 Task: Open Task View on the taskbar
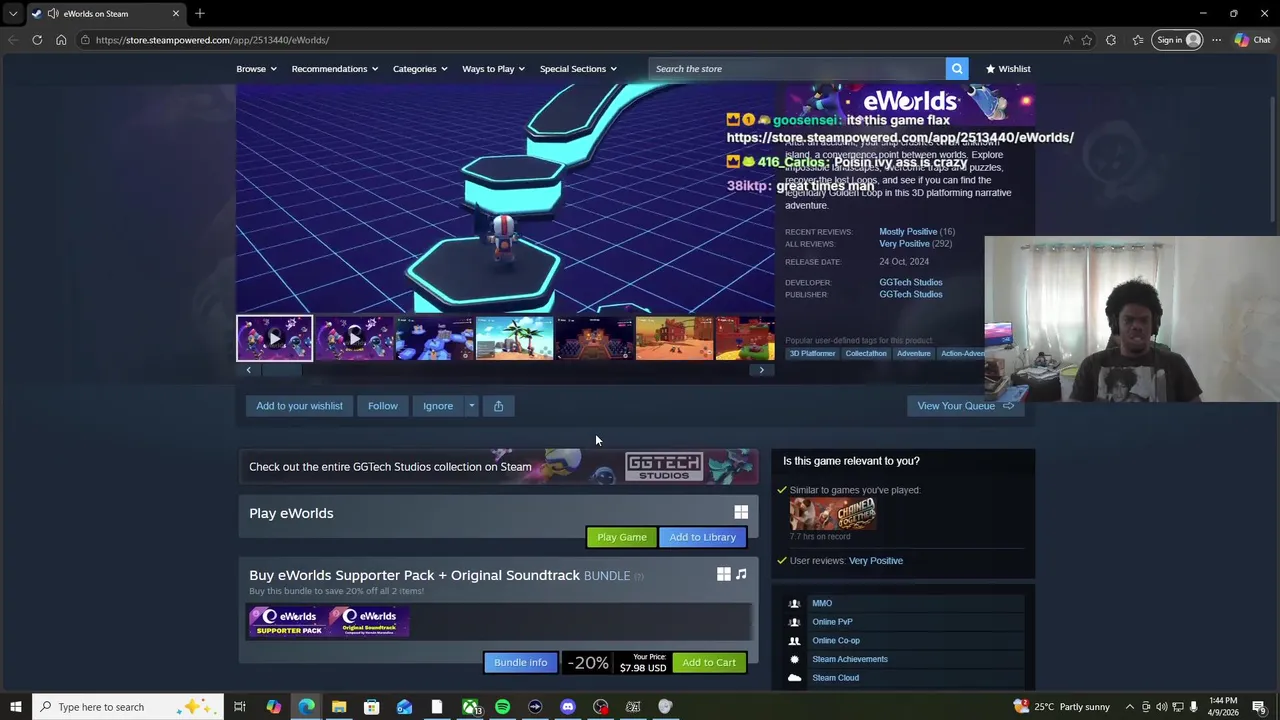coord(240,707)
